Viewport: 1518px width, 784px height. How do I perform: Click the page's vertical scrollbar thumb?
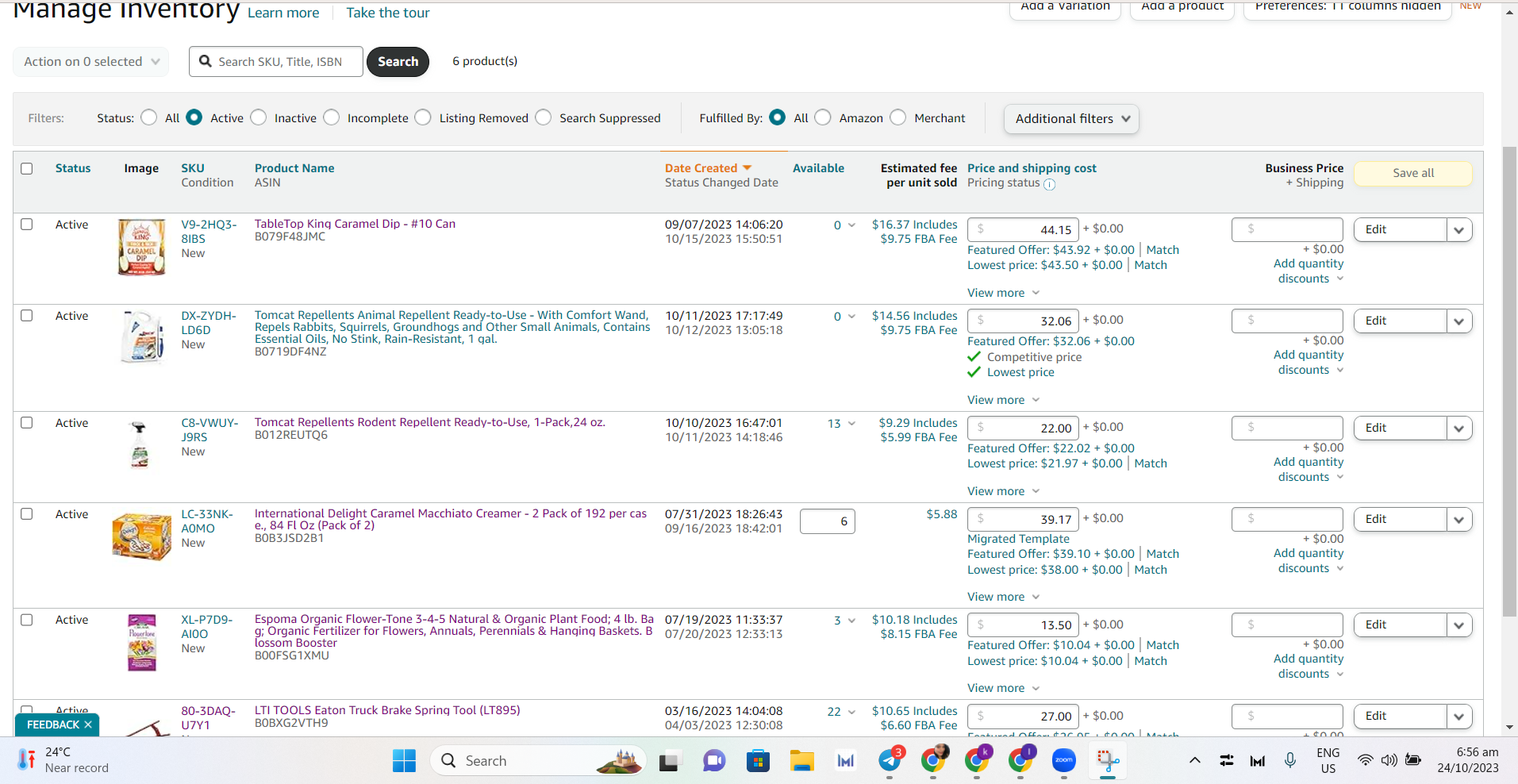coord(1510,381)
